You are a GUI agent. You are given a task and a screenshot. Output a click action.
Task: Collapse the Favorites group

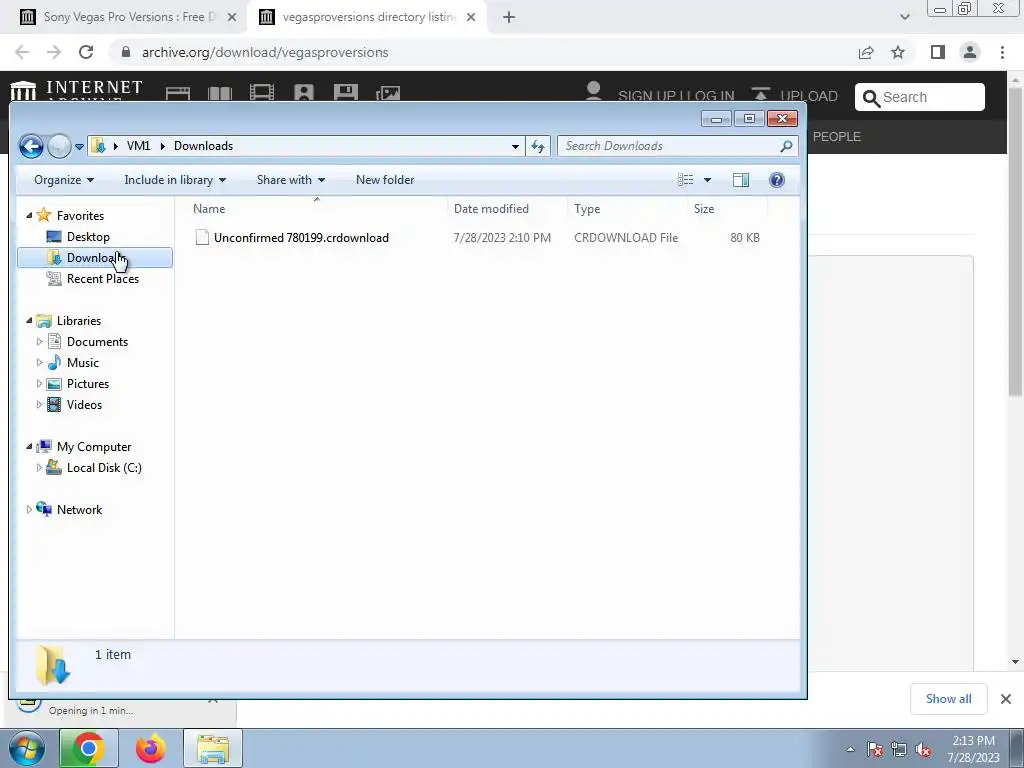point(29,216)
